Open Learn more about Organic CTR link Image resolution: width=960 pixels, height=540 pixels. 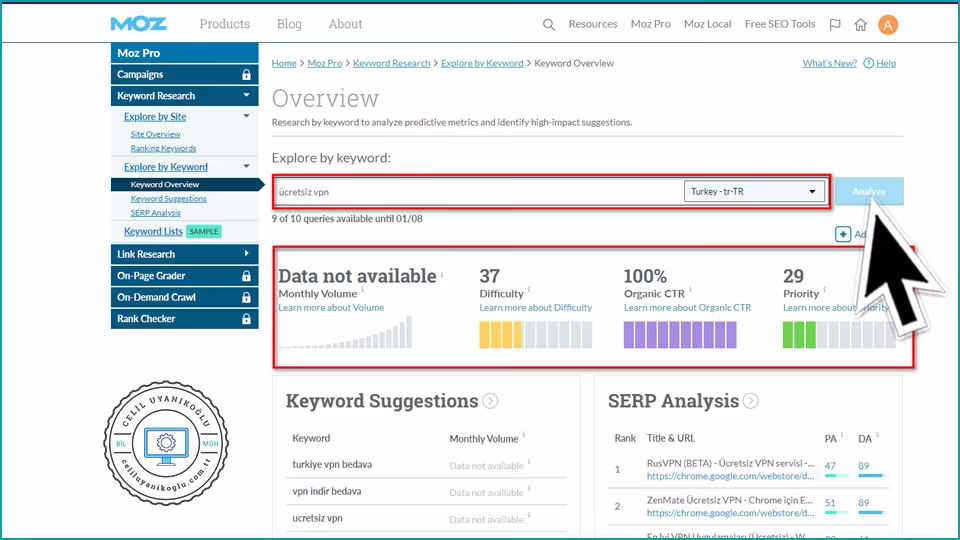[687, 308]
